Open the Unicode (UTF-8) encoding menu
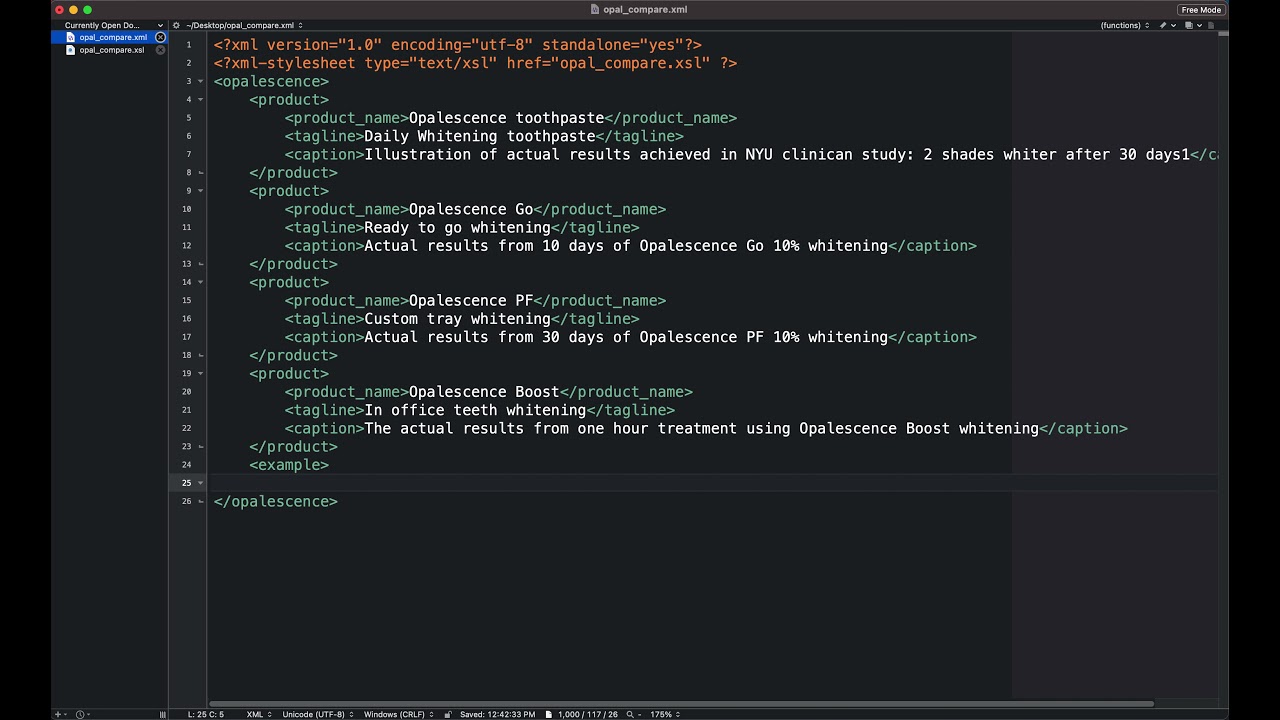 [x=318, y=714]
